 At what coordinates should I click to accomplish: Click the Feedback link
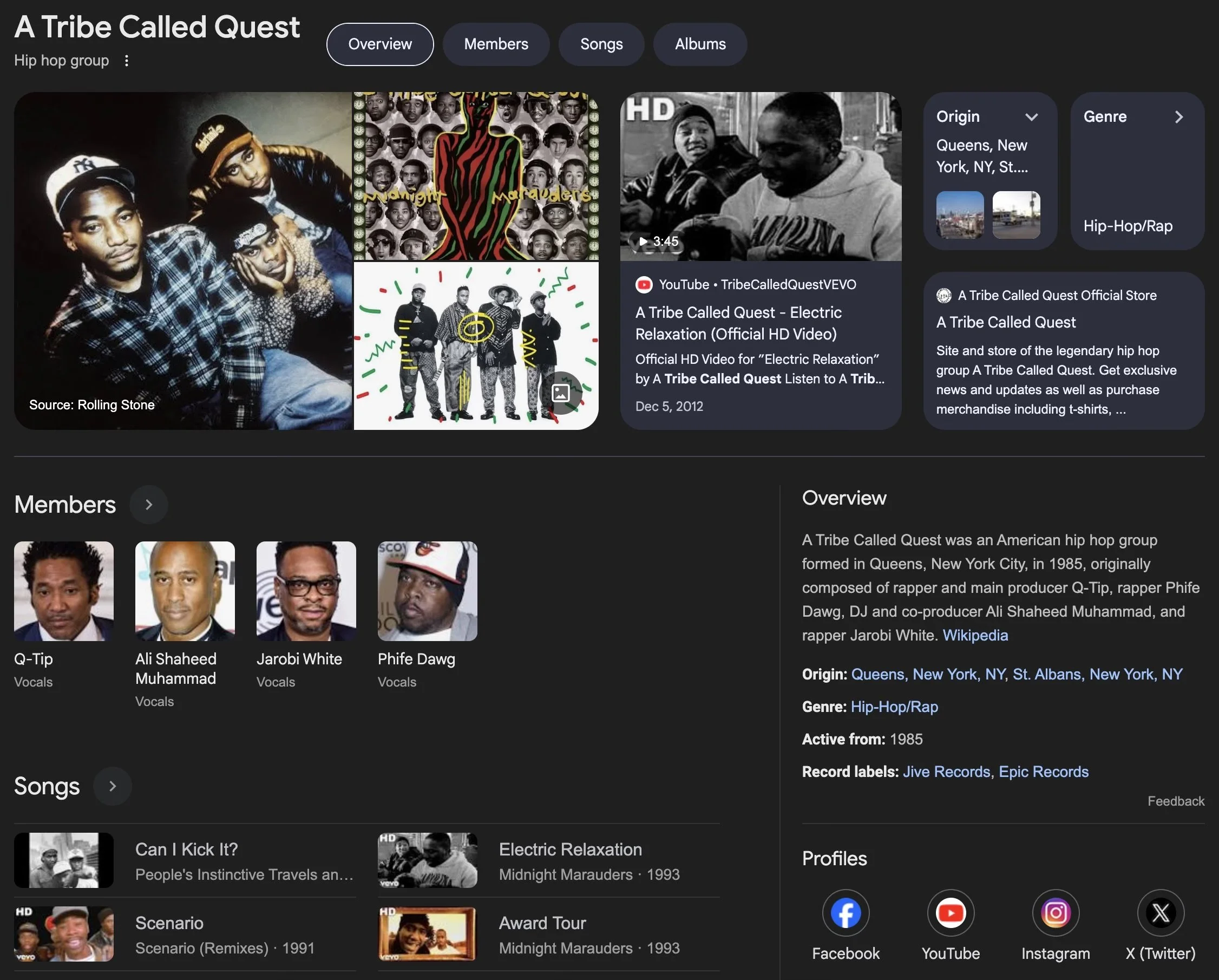point(1176,801)
